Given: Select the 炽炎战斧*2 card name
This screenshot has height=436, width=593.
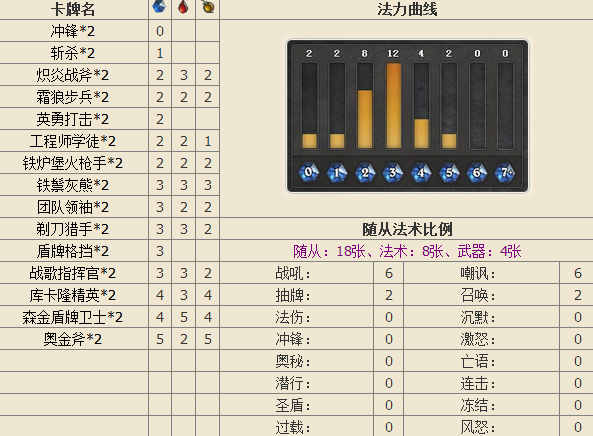Looking at the screenshot, I should pyautogui.click(x=73, y=75).
